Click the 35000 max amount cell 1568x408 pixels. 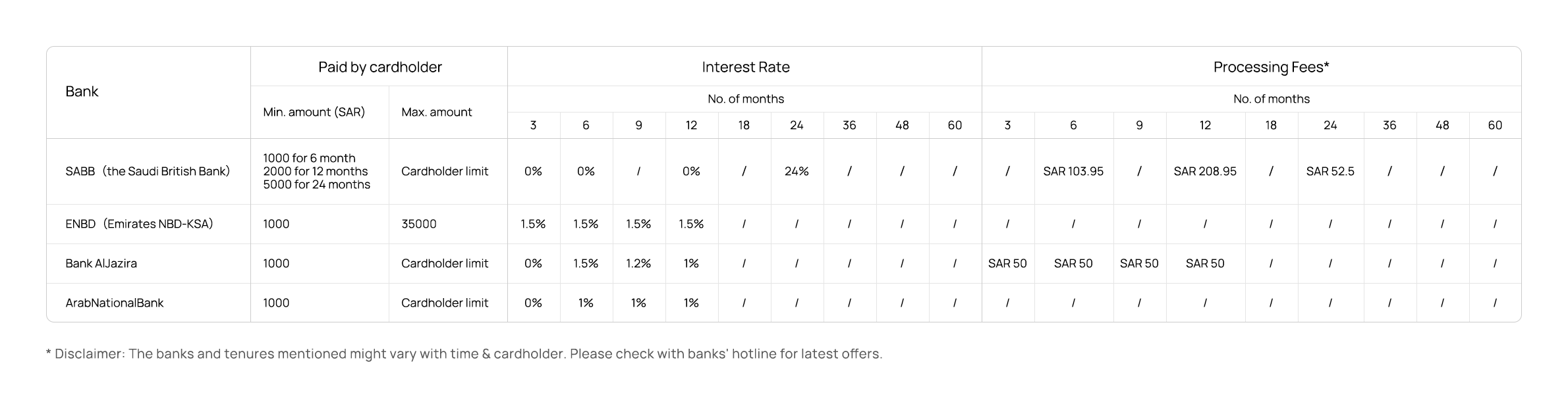(x=418, y=224)
